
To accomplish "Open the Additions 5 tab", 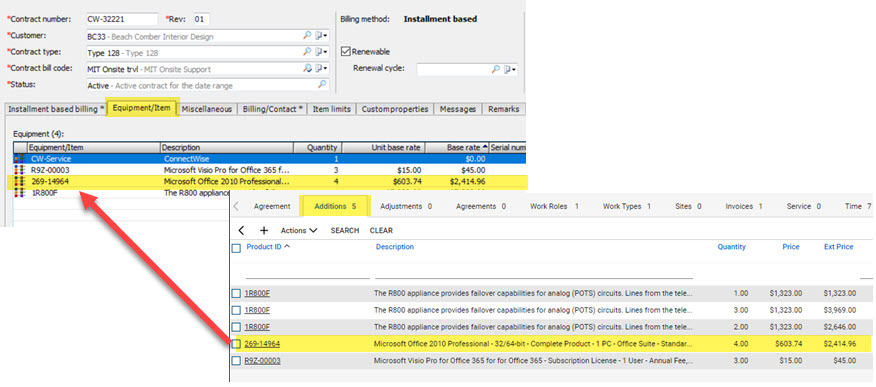I will click(335, 206).
